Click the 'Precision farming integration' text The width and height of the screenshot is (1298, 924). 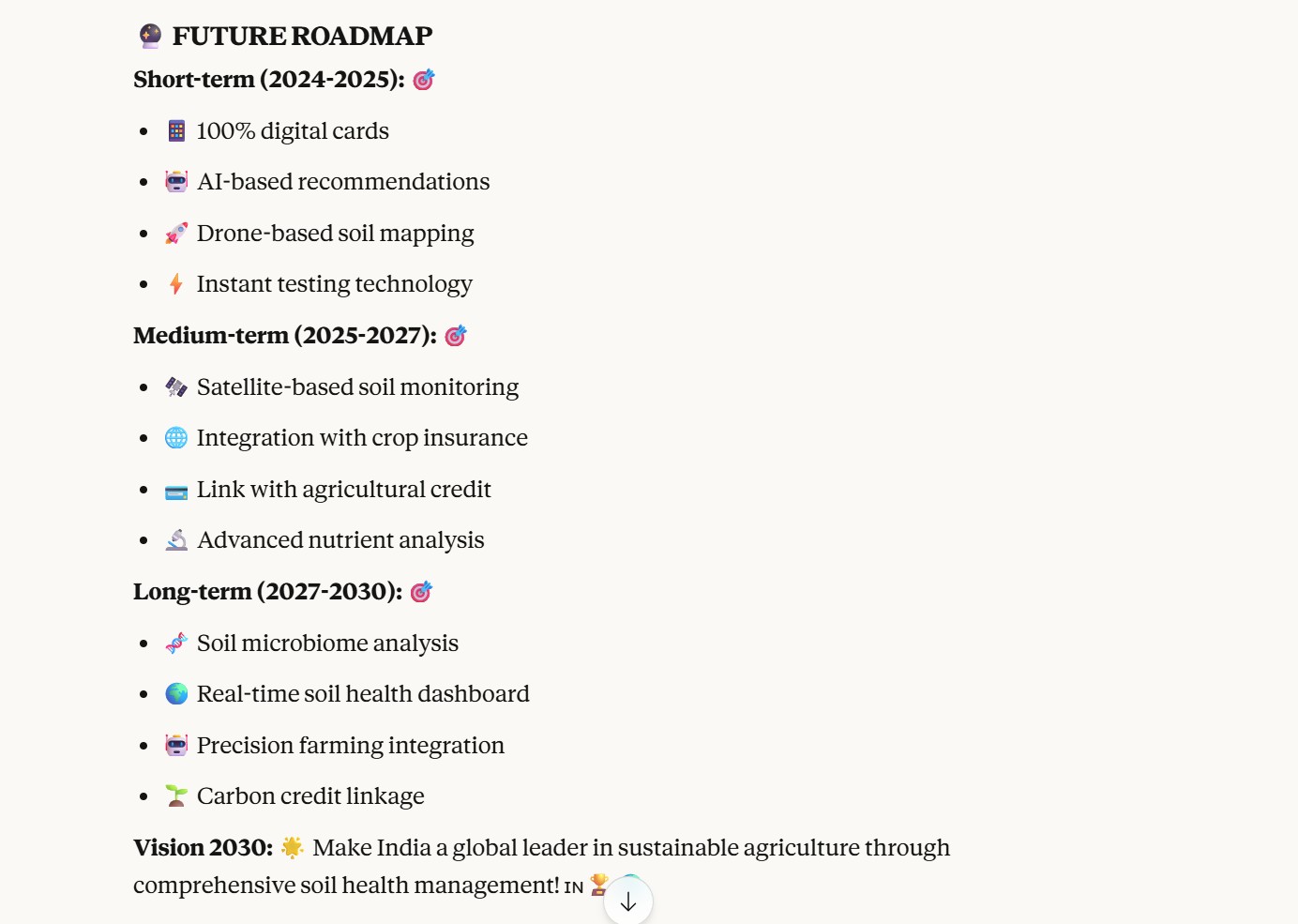[x=350, y=745]
